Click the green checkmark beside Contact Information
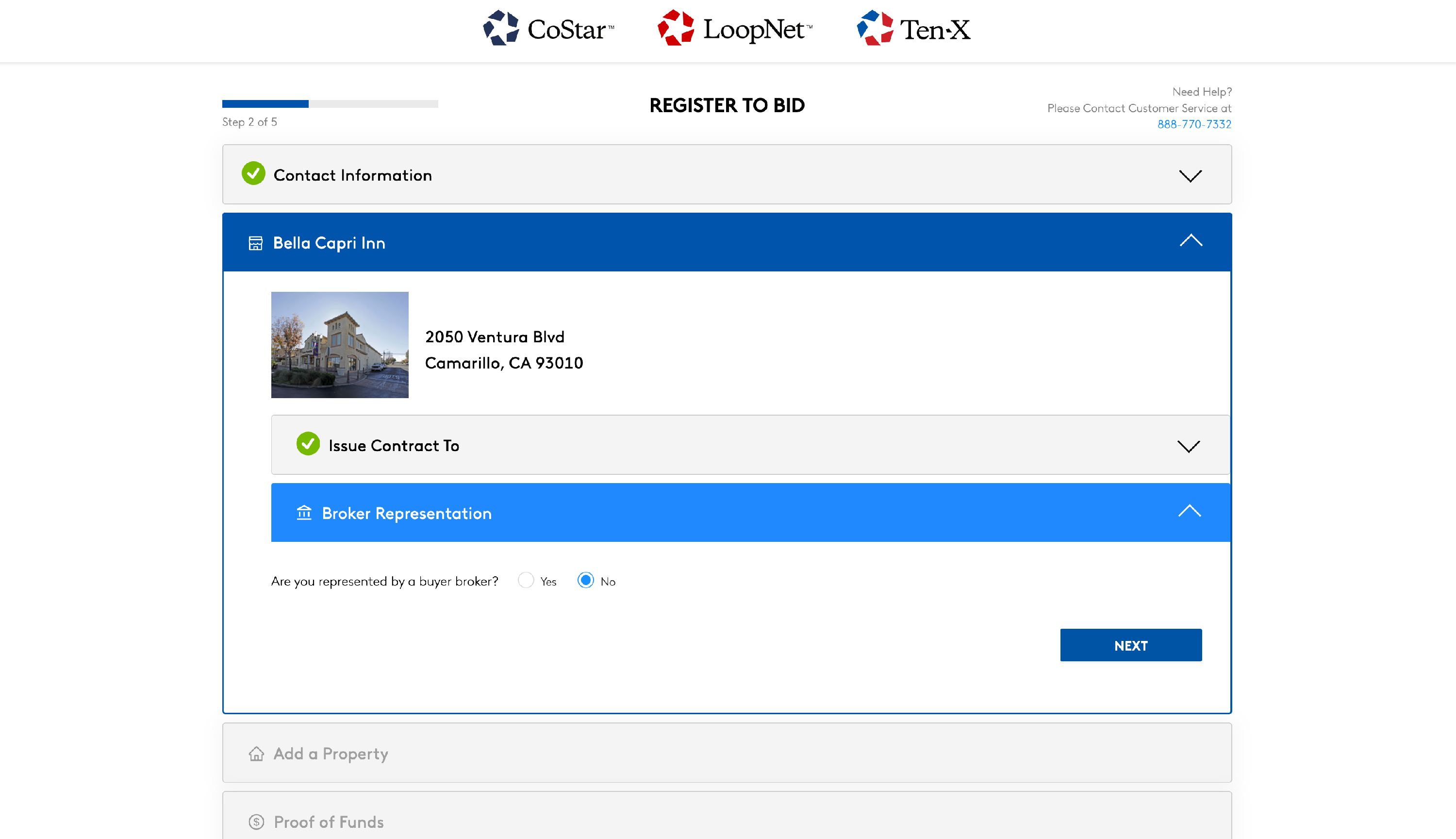Screen dimensions: 1456x839 coord(253,174)
